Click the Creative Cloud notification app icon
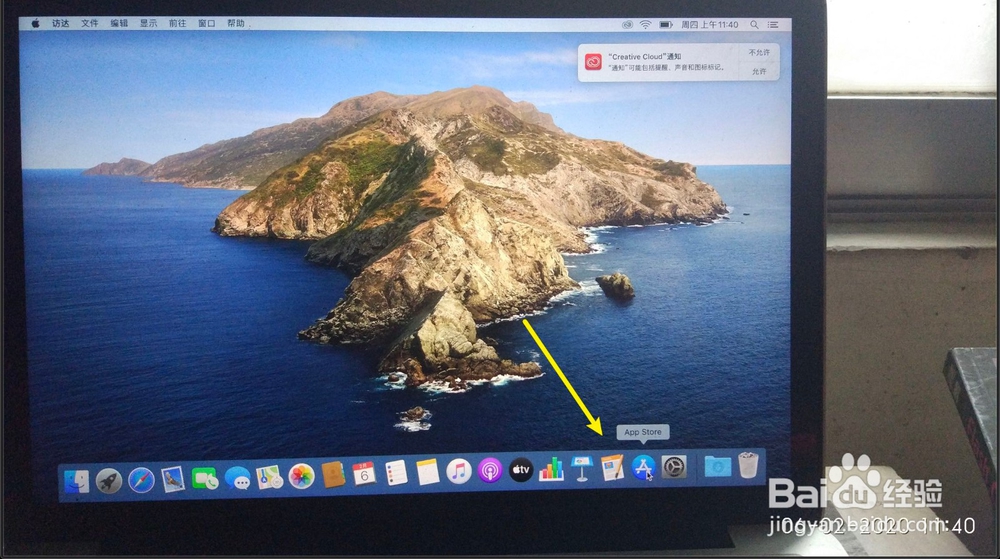 [593, 62]
